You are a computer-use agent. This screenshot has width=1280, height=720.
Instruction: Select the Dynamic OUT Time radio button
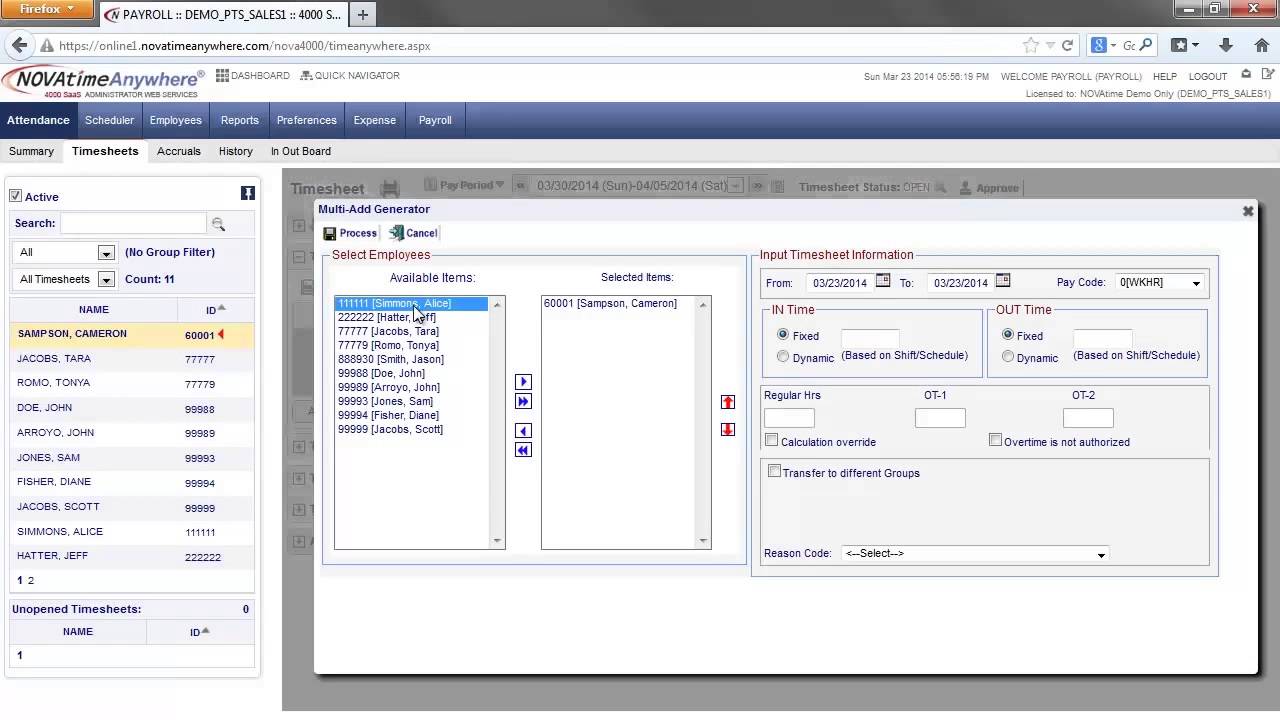click(x=1008, y=357)
